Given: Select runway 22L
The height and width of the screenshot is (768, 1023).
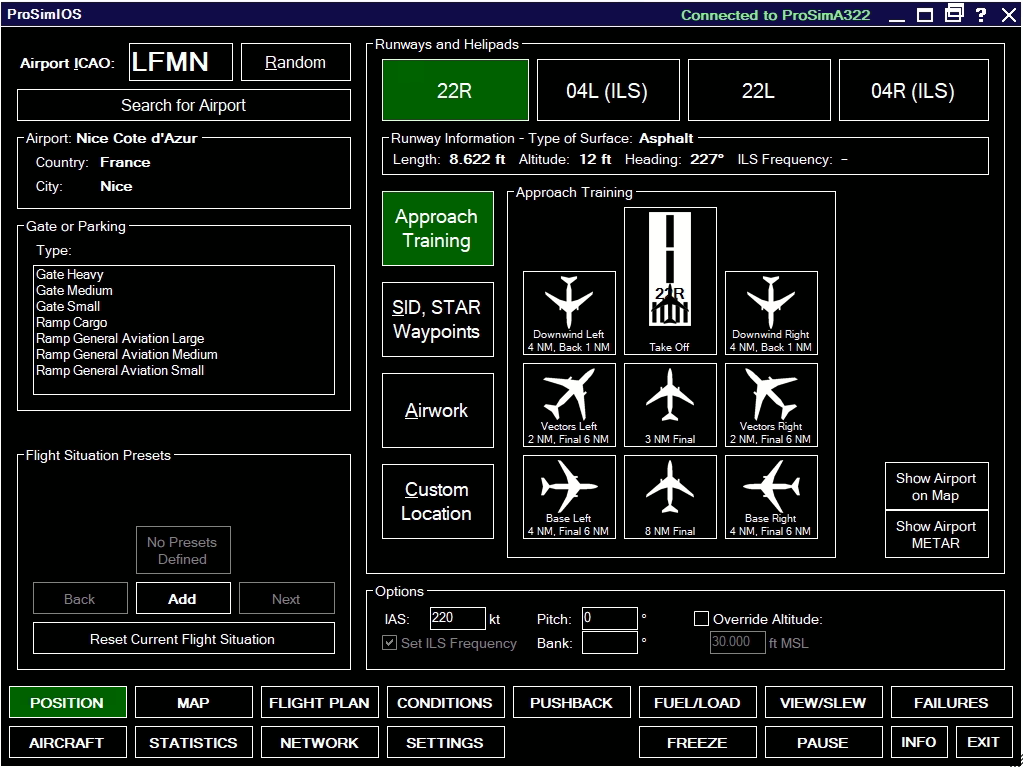Looking at the screenshot, I should pos(759,90).
